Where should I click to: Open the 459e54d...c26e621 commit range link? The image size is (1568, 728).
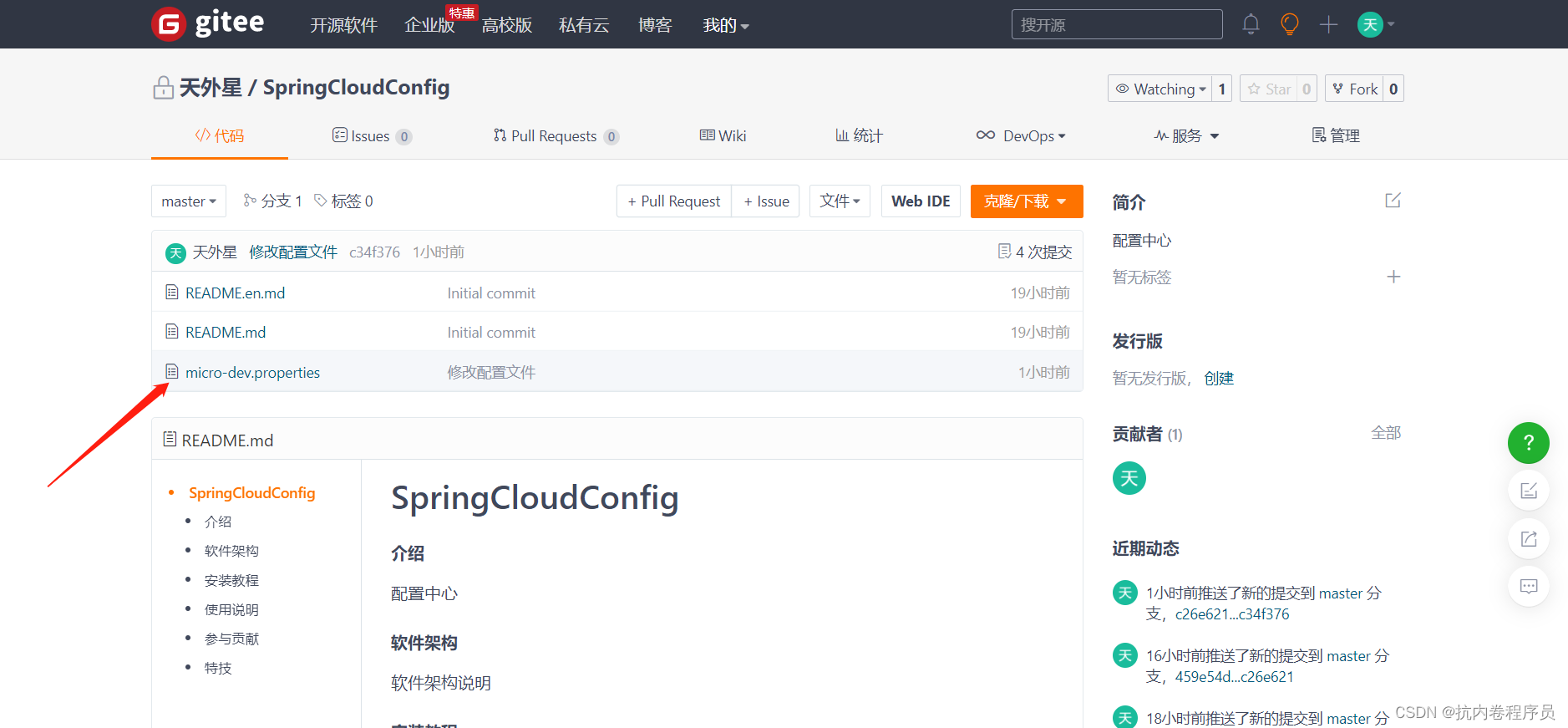click(1235, 676)
